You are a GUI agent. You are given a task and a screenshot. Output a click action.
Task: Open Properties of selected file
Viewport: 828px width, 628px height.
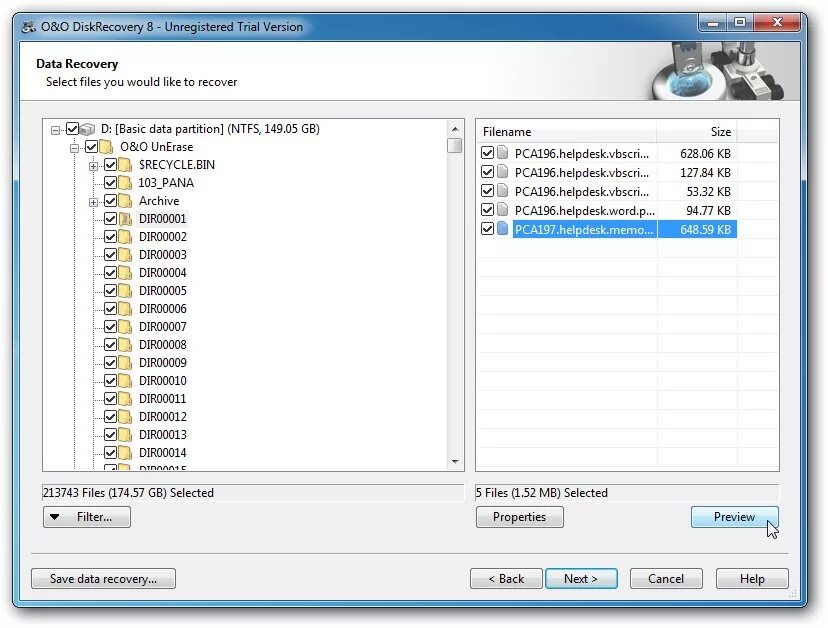520,517
